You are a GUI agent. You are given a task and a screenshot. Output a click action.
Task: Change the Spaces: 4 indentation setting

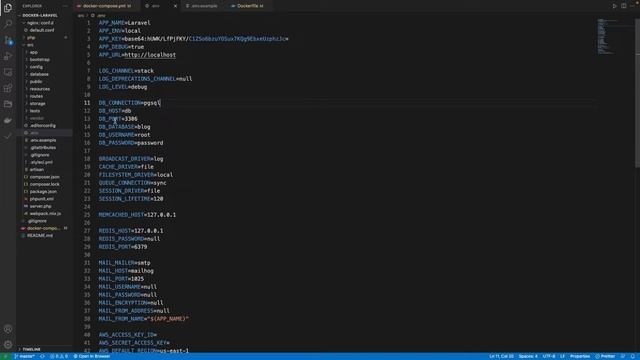(528, 356)
